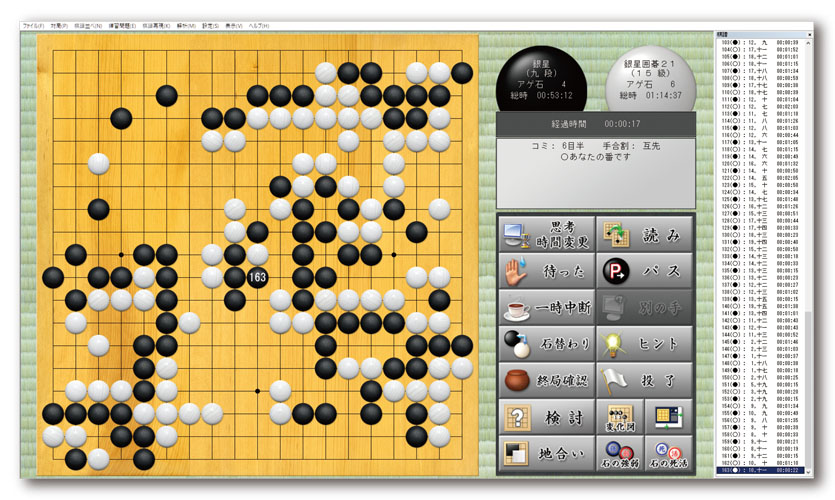
Task: Open the 表示(V) menu
Action: [233, 26]
